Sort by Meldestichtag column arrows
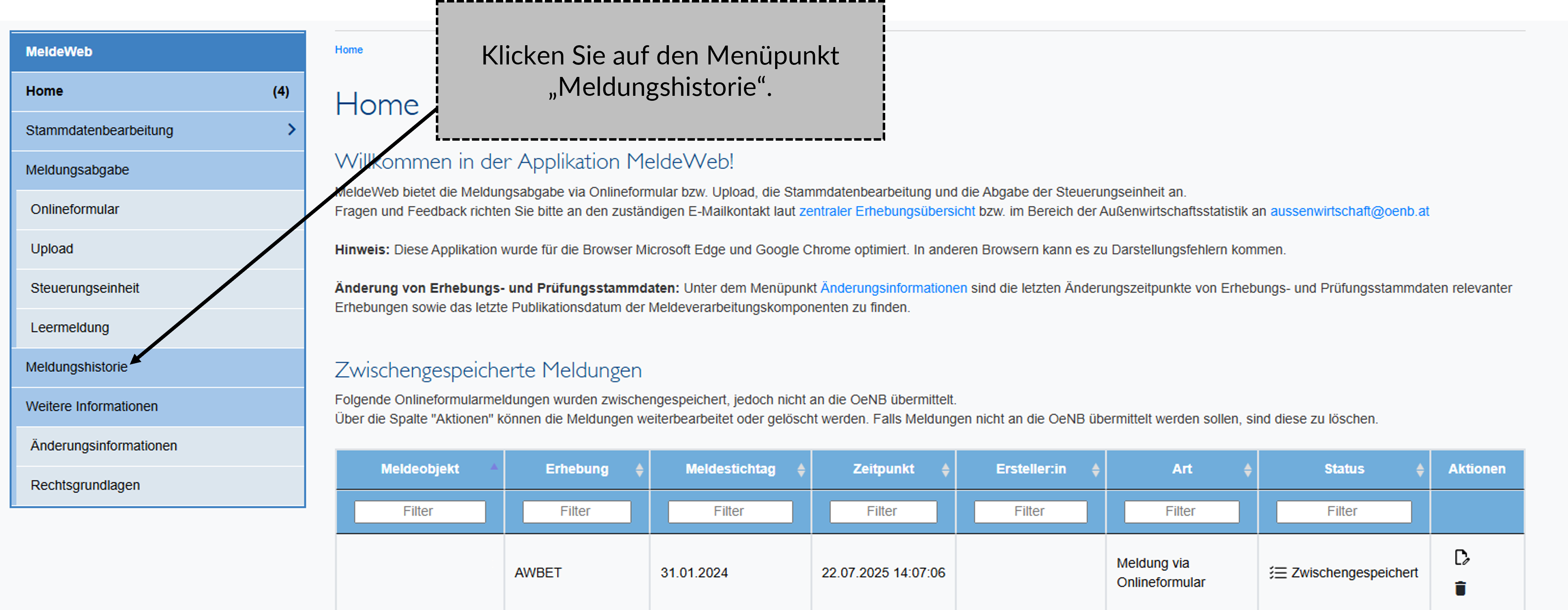Screen dimensions: 1568x610 801,469
